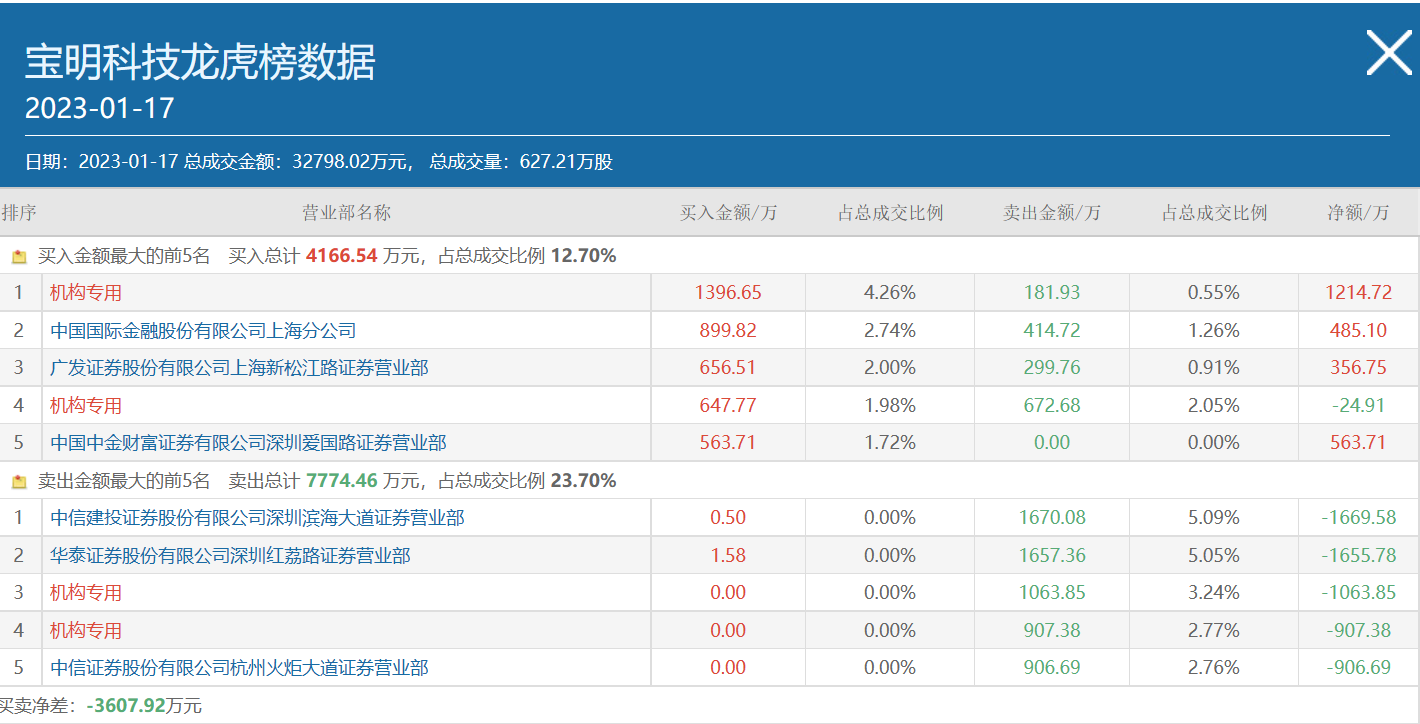The height and width of the screenshot is (724, 1420).
Task: Click the rank-4 seller 机构专用 link
Action: click(x=86, y=630)
